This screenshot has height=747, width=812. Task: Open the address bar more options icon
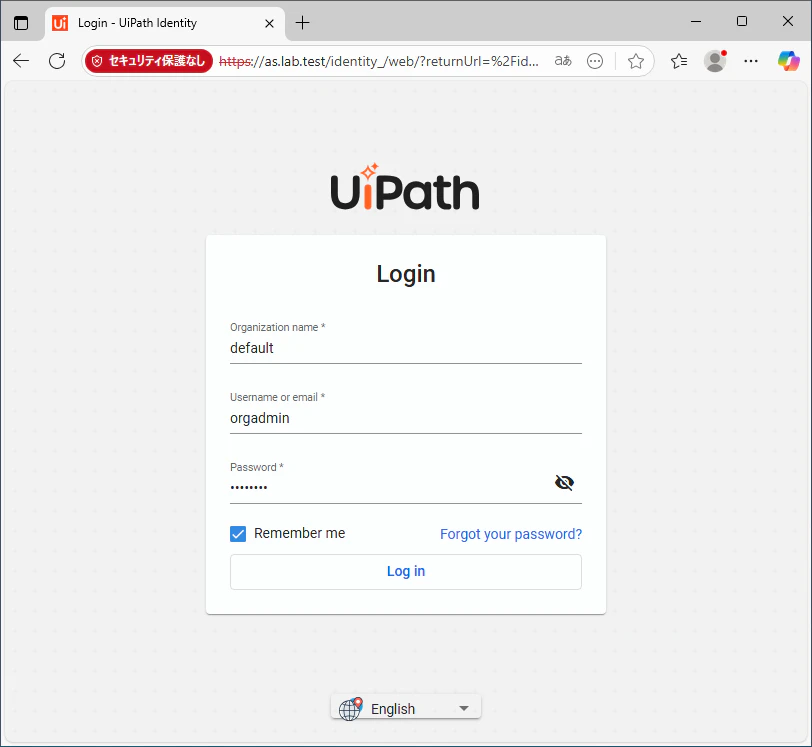pyautogui.click(x=595, y=61)
